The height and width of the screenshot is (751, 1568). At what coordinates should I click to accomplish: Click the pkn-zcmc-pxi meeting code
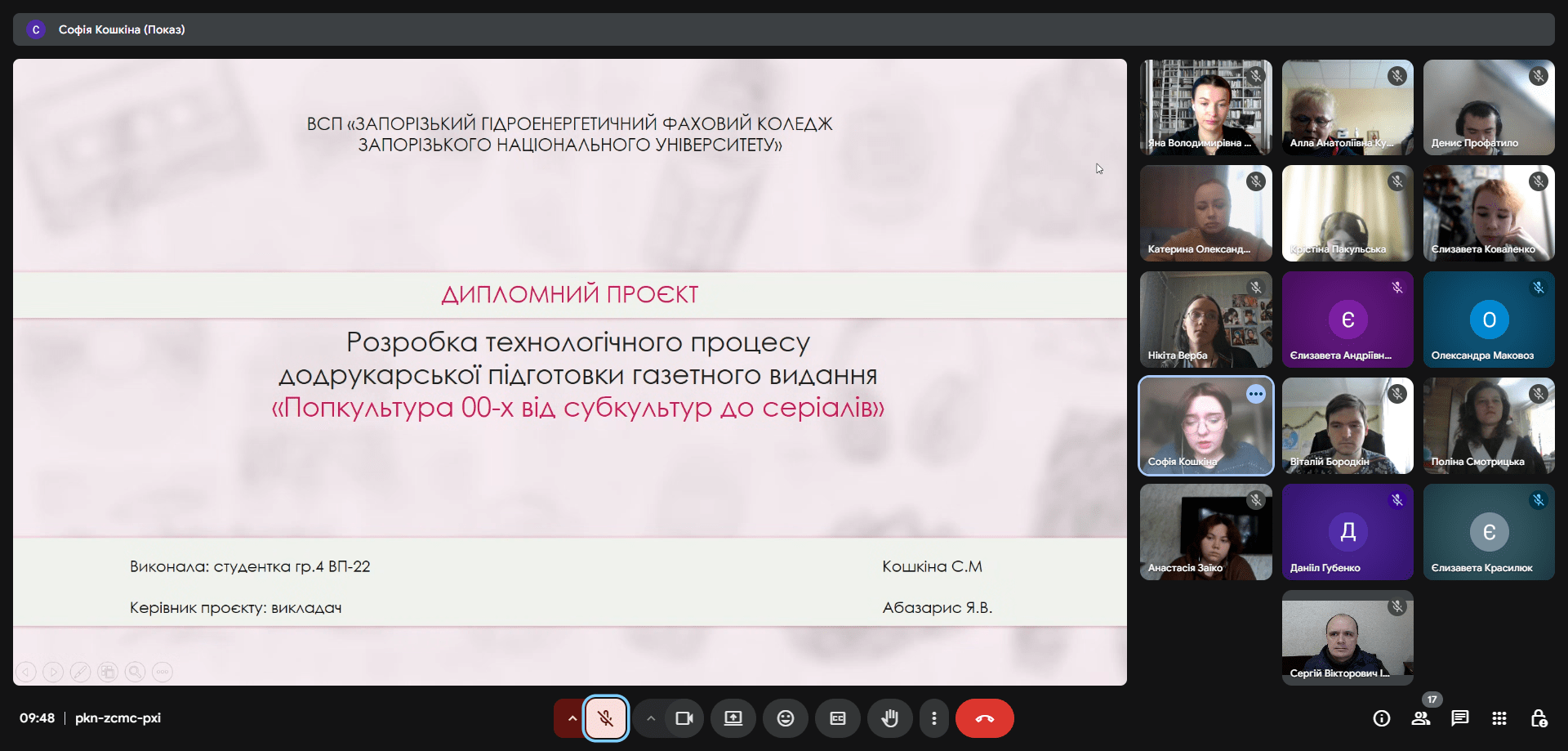[118, 718]
